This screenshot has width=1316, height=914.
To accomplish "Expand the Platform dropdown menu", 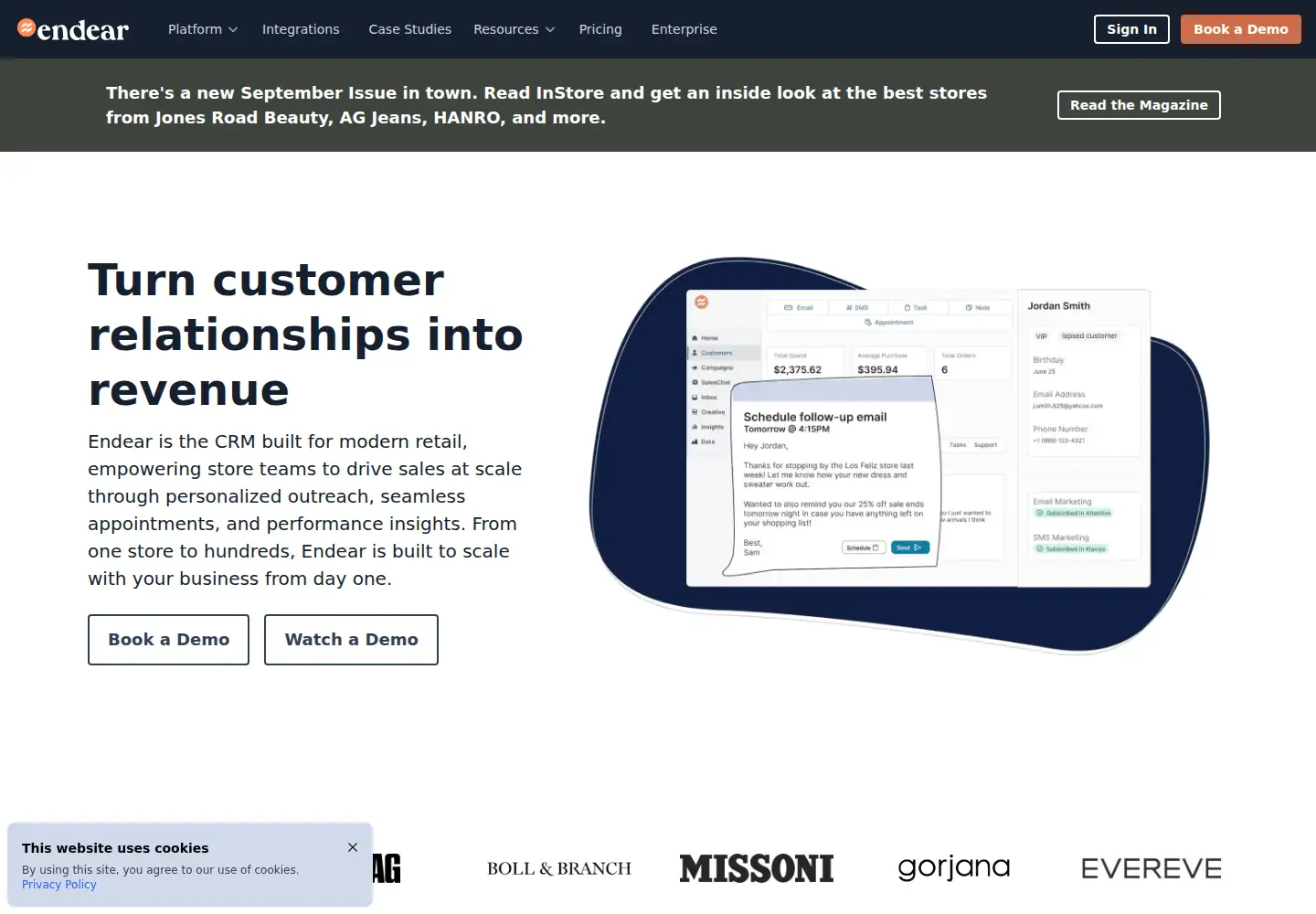I will pos(203,29).
